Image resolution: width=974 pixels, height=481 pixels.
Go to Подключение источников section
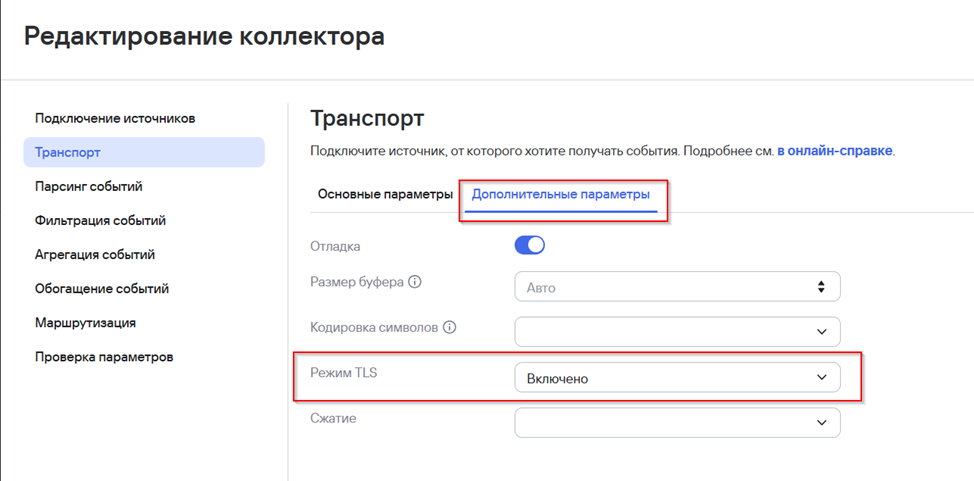[x=115, y=118]
